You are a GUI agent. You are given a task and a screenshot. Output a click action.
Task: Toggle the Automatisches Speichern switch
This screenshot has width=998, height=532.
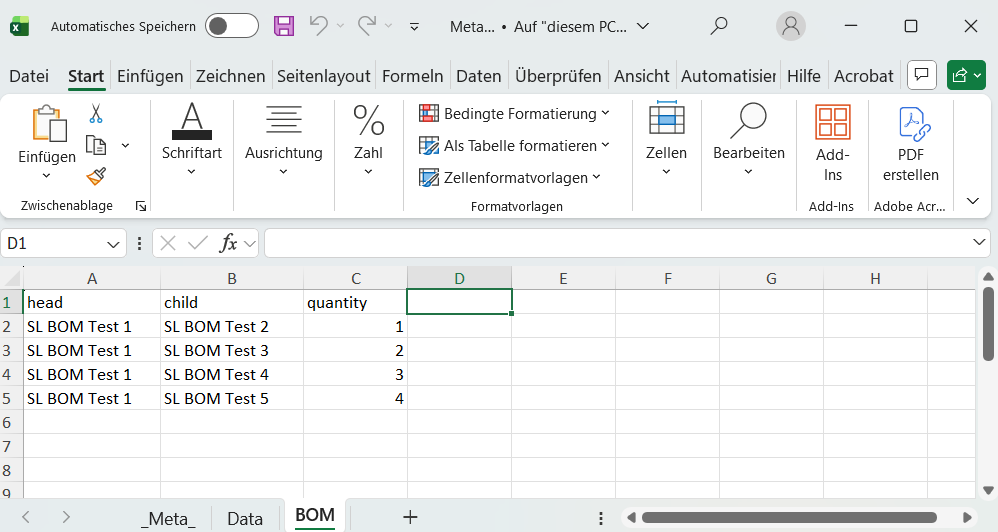[232, 26]
